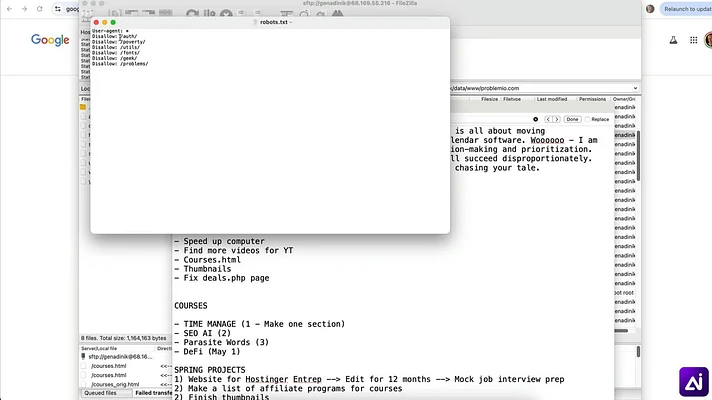The width and height of the screenshot is (712, 400).
Task: Click the Google logo
Action: click(x=50, y=40)
